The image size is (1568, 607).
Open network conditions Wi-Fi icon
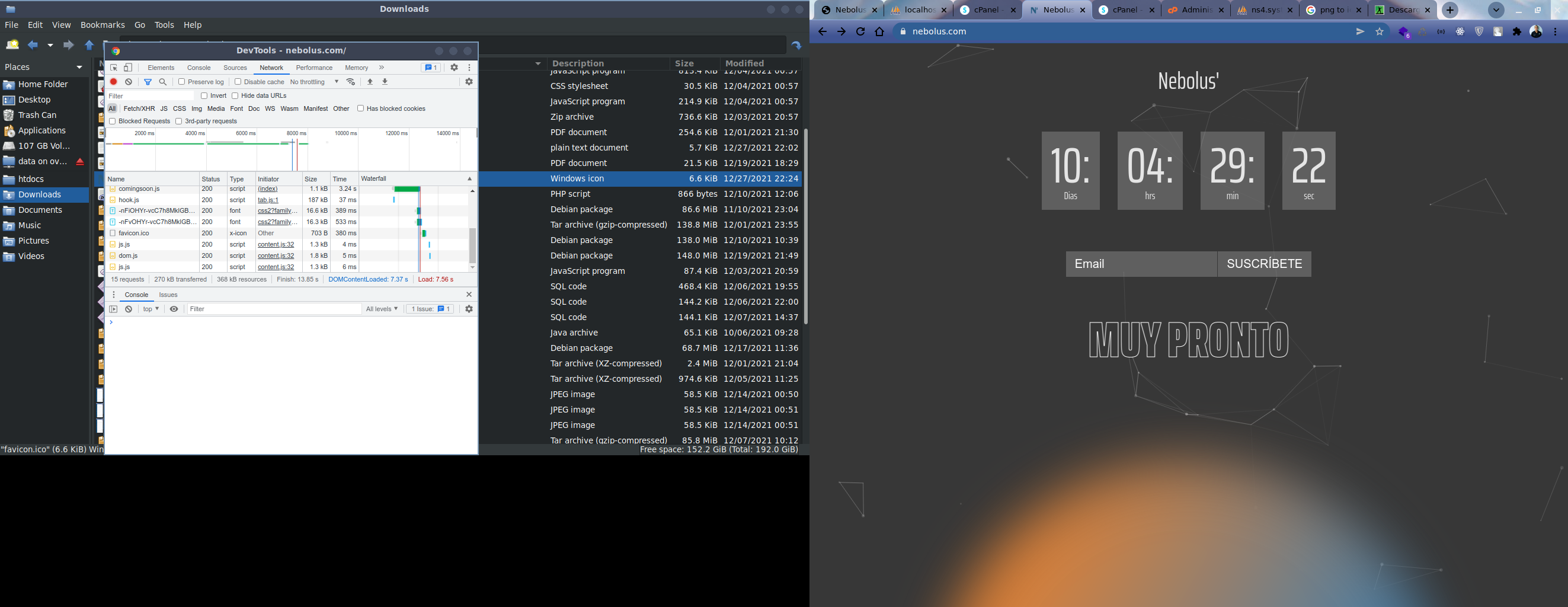[351, 82]
